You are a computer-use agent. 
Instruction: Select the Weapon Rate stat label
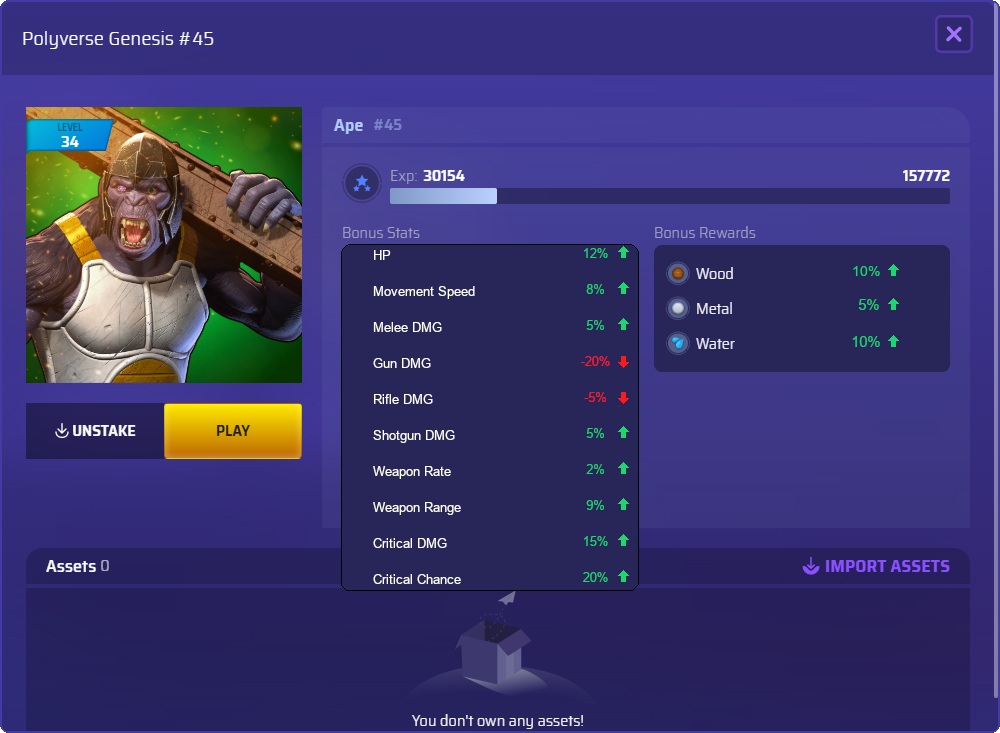412,471
